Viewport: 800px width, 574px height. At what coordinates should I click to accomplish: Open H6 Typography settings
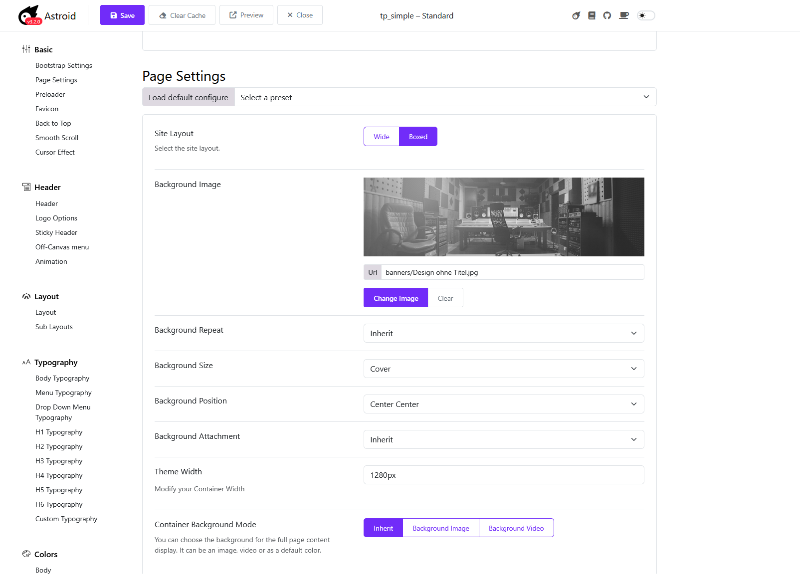(59, 504)
